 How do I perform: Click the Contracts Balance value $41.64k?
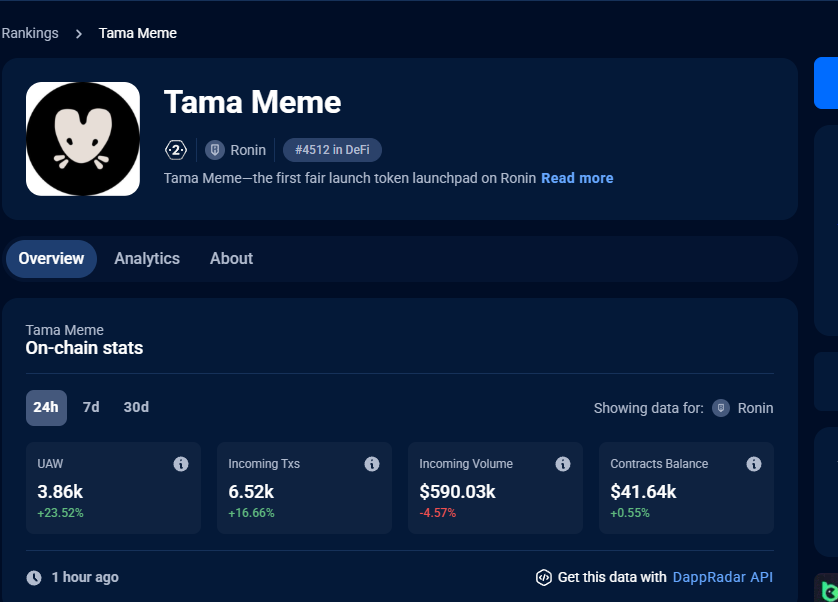click(643, 492)
